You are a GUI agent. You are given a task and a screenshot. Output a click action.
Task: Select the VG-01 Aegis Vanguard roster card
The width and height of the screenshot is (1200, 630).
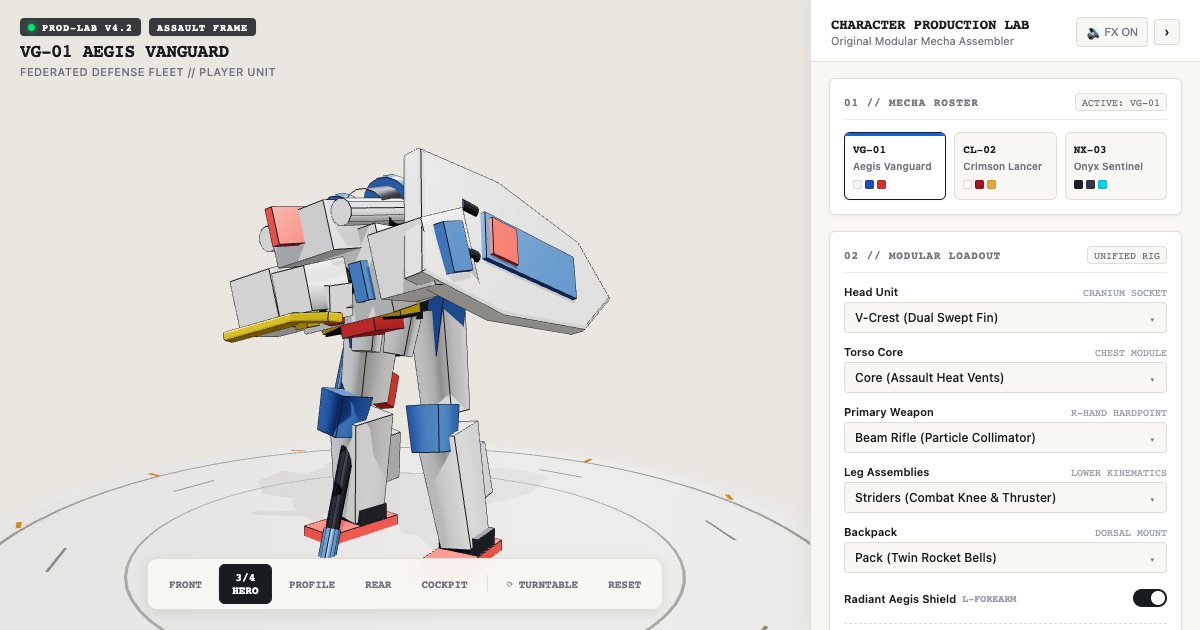click(x=895, y=166)
